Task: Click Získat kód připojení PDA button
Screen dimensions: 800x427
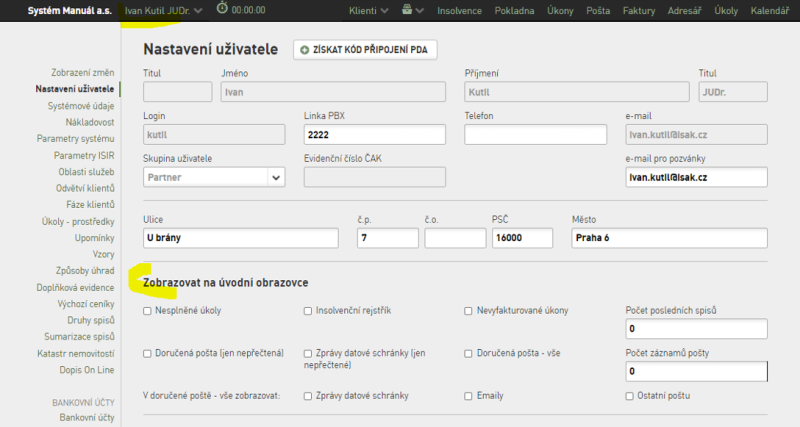Action: tap(365, 50)
